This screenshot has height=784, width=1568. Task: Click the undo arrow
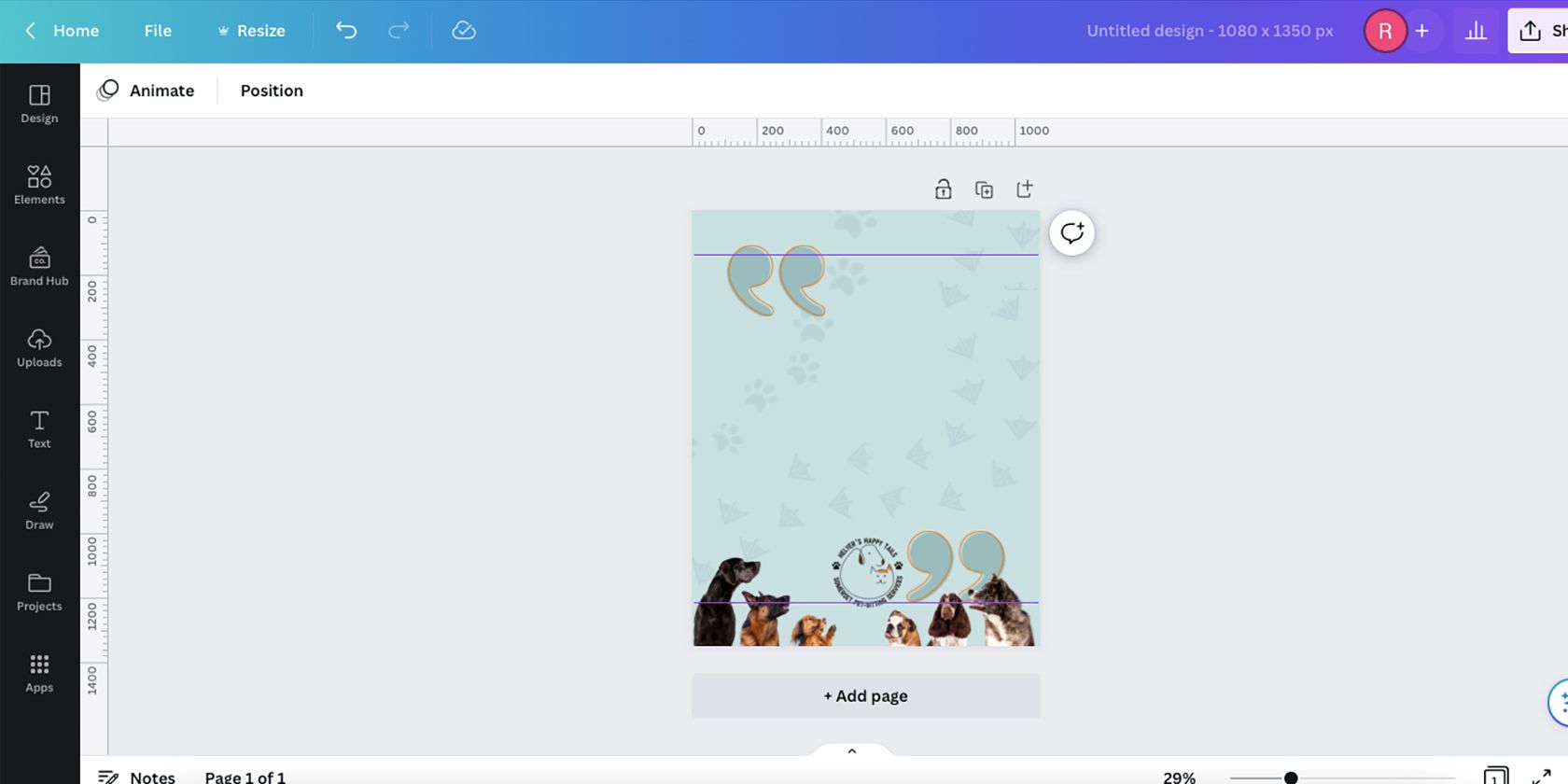pyautogui.click(x=346, y=31)
